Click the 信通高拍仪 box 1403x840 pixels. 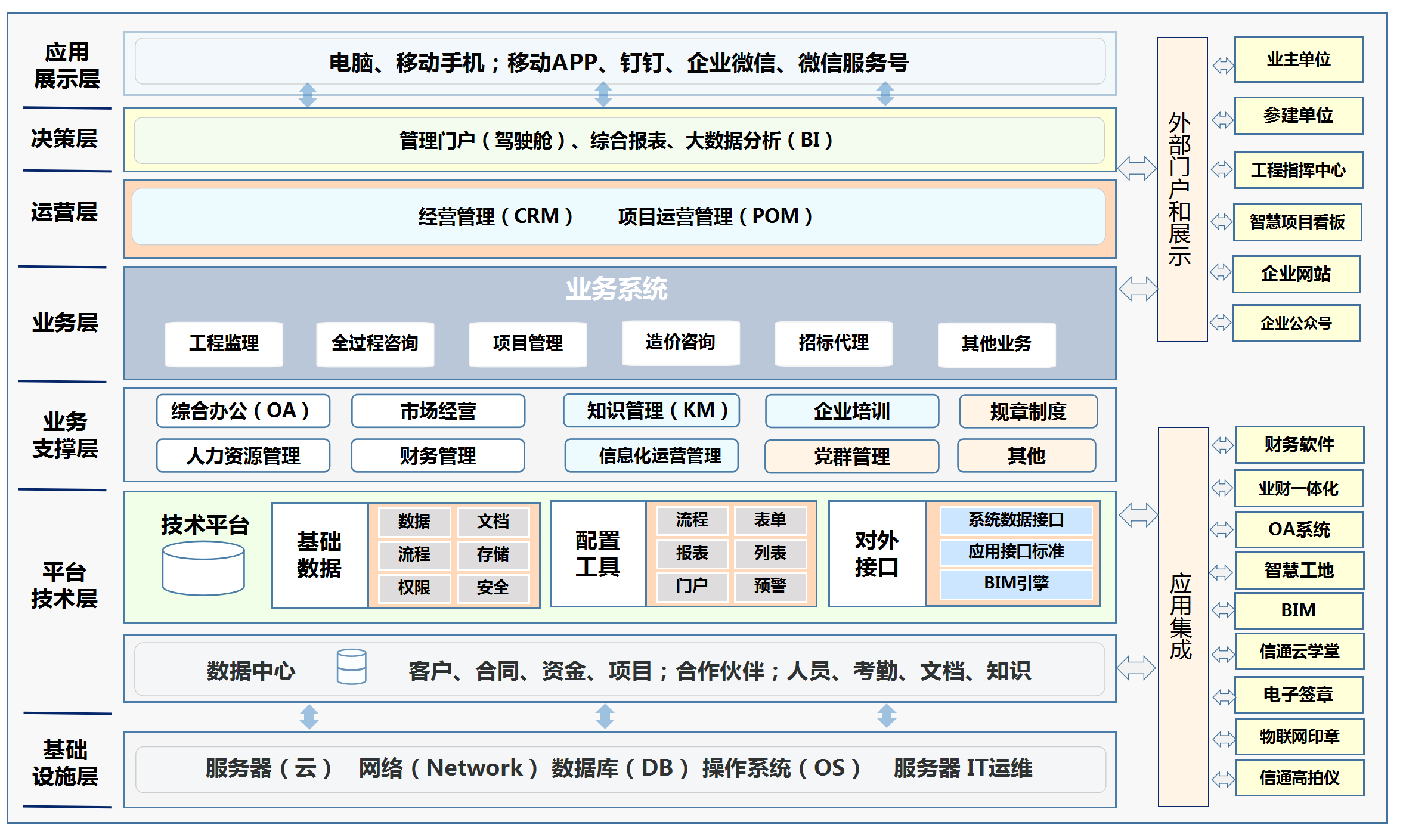(1300, 778)
